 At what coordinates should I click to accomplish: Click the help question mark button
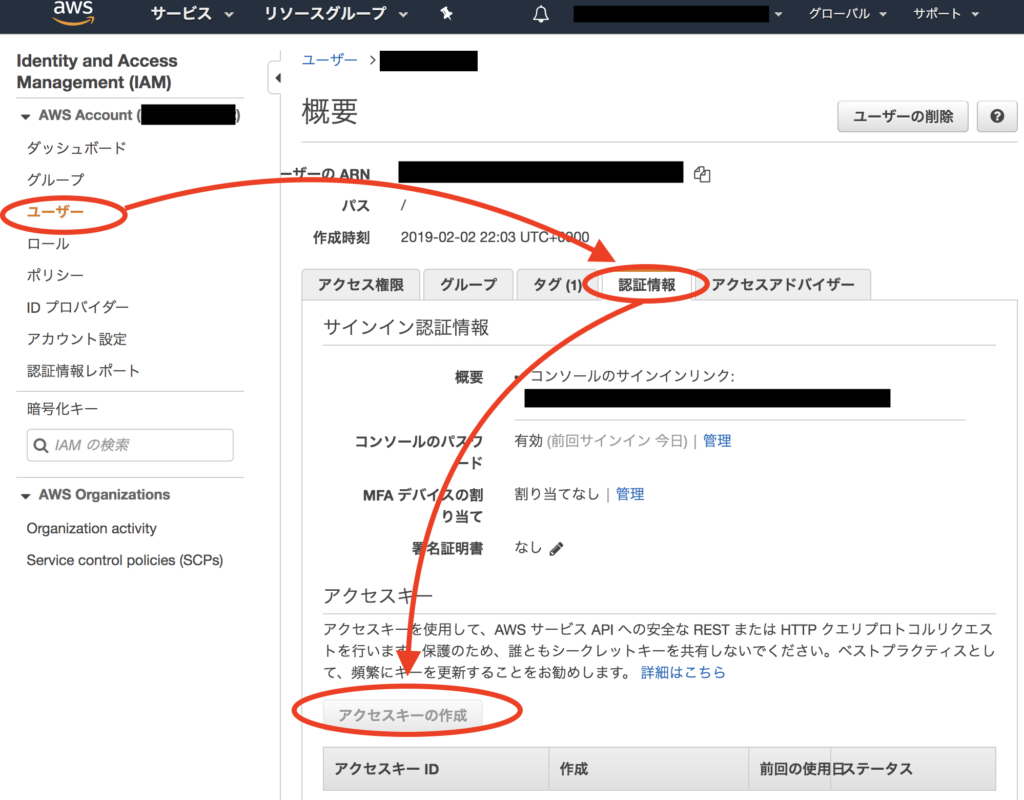997,116
